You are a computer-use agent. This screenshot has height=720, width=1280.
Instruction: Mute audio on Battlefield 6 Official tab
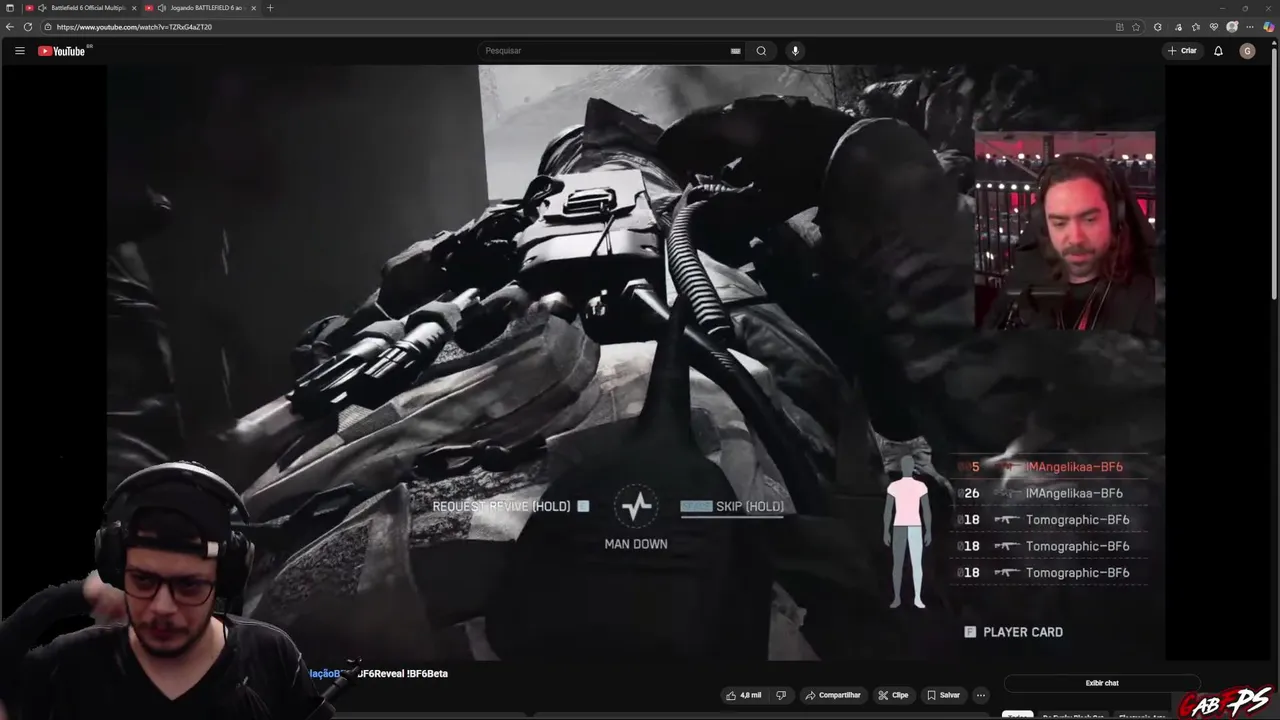42,8
